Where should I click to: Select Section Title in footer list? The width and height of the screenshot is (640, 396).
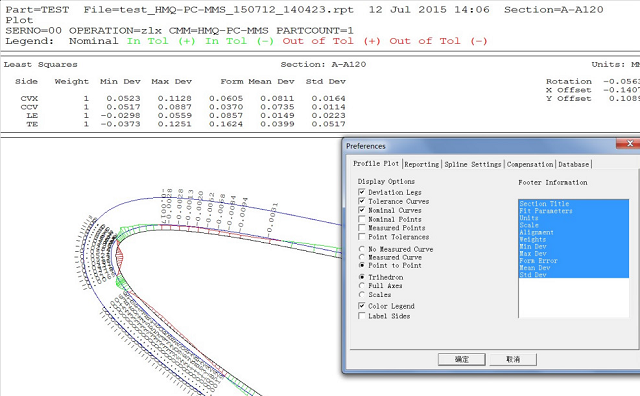(x=573, y=204)
